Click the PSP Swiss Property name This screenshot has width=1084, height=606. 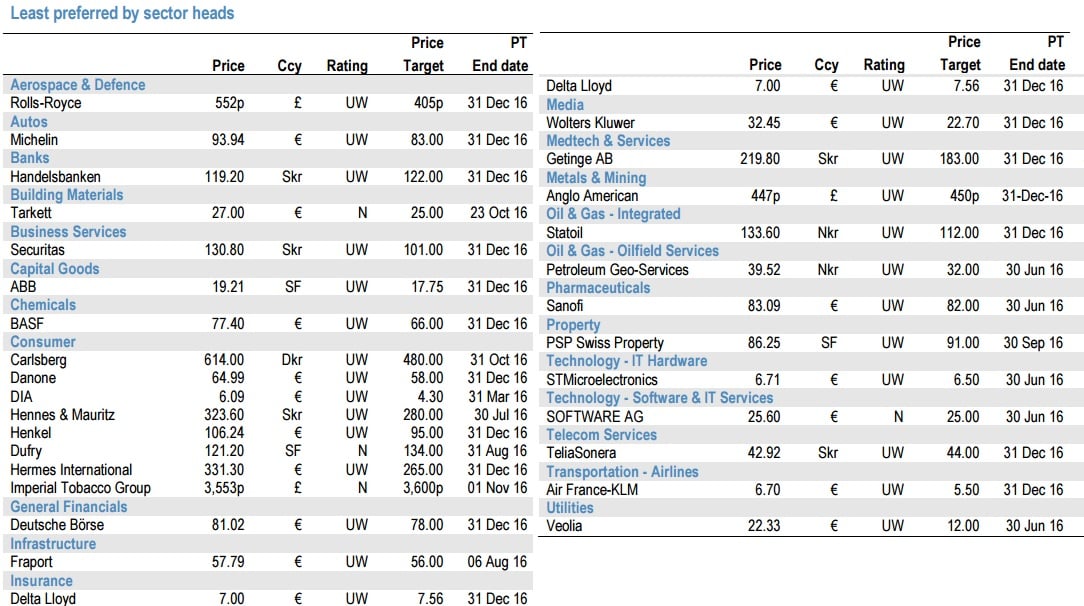605,343
